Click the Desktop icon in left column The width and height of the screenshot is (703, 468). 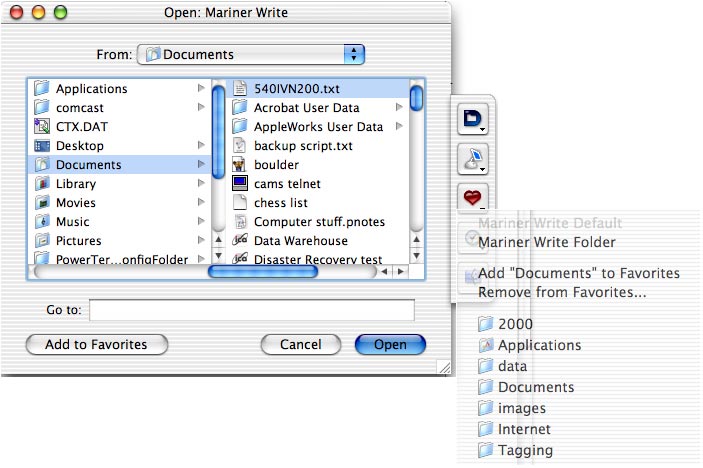point(42,145)
